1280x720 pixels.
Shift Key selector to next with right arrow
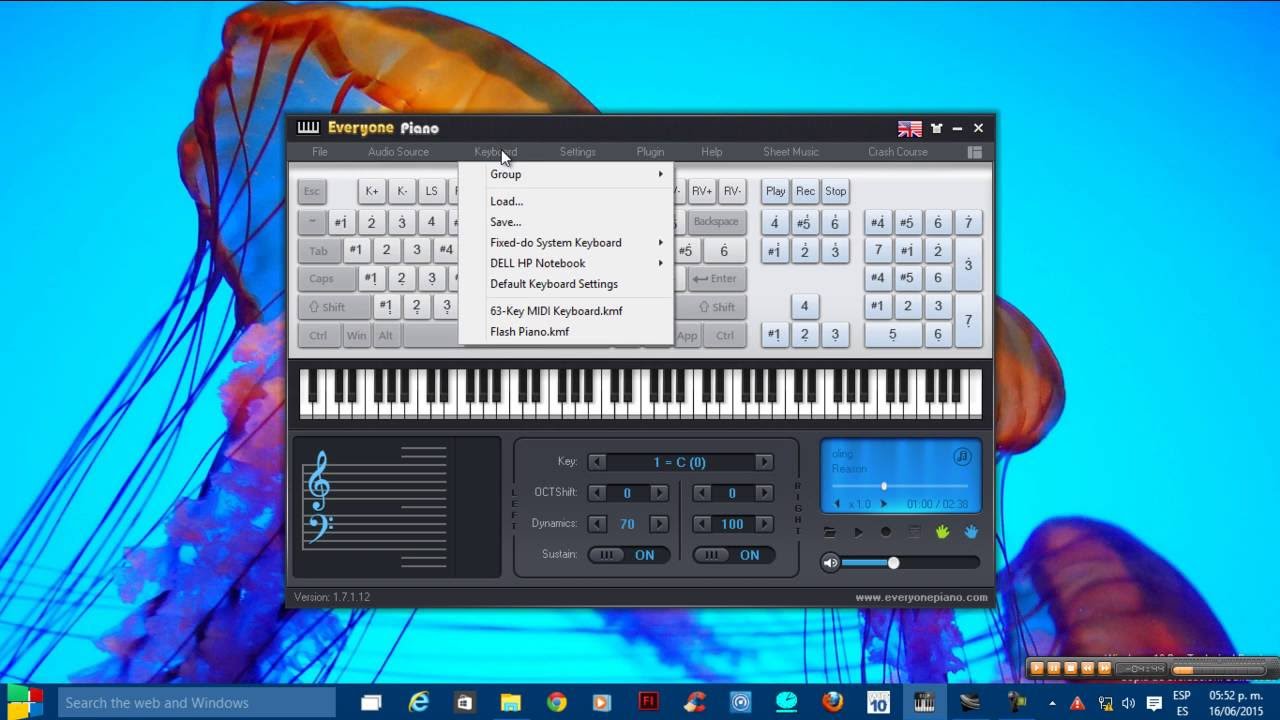pyautogui.click(x=764, y=462)
